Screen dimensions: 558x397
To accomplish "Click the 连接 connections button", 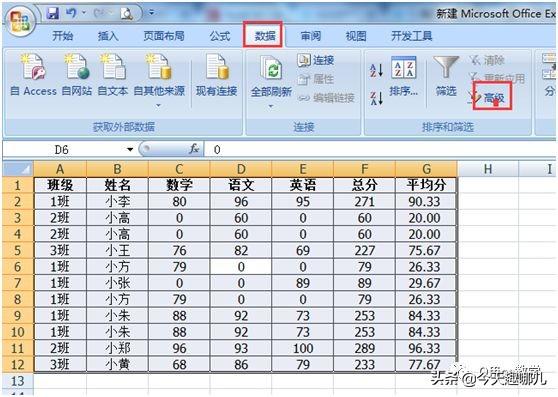I will tap(316, 60).
